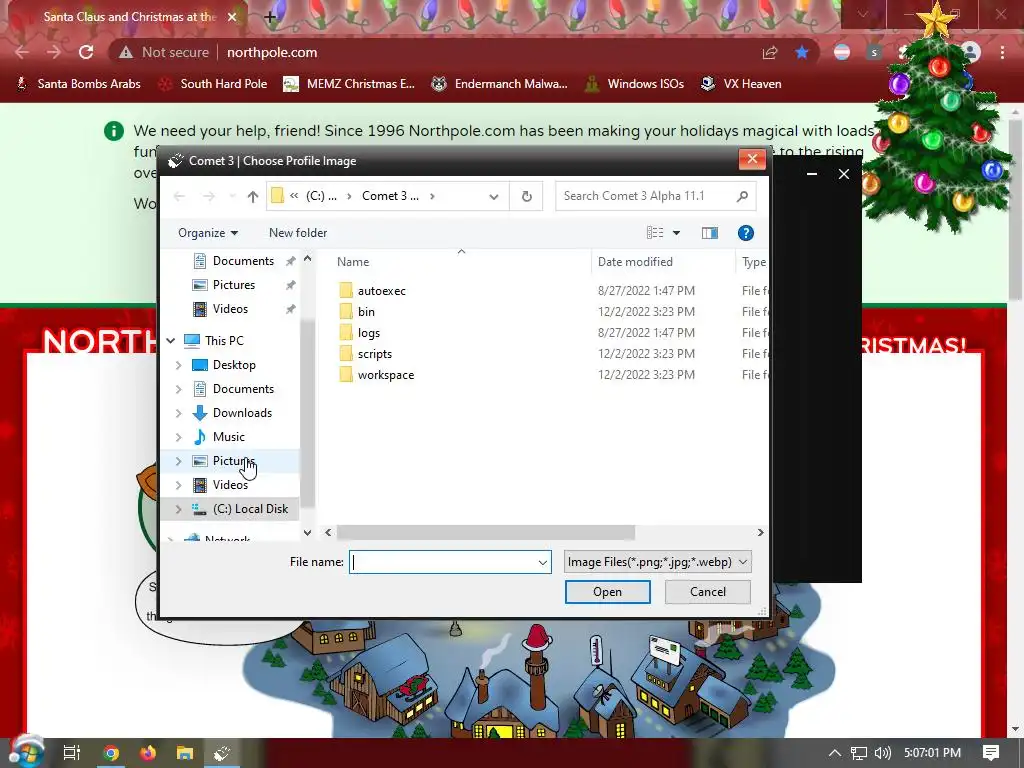Switch to Comet app on taskbar

[x=222, y=753]
